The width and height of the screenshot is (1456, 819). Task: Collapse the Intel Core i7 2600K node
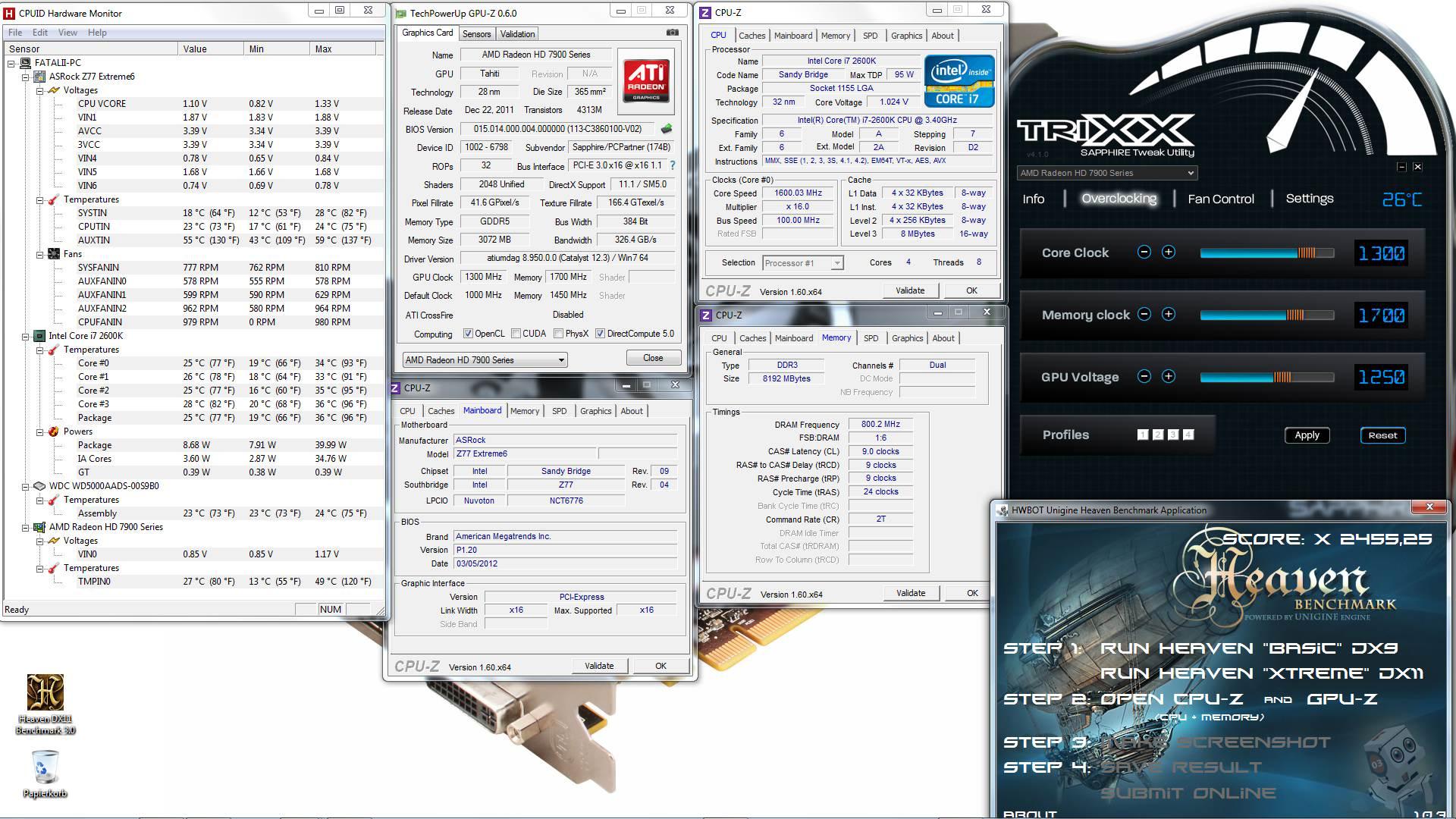pyautogui.click(x=25, y=336)
